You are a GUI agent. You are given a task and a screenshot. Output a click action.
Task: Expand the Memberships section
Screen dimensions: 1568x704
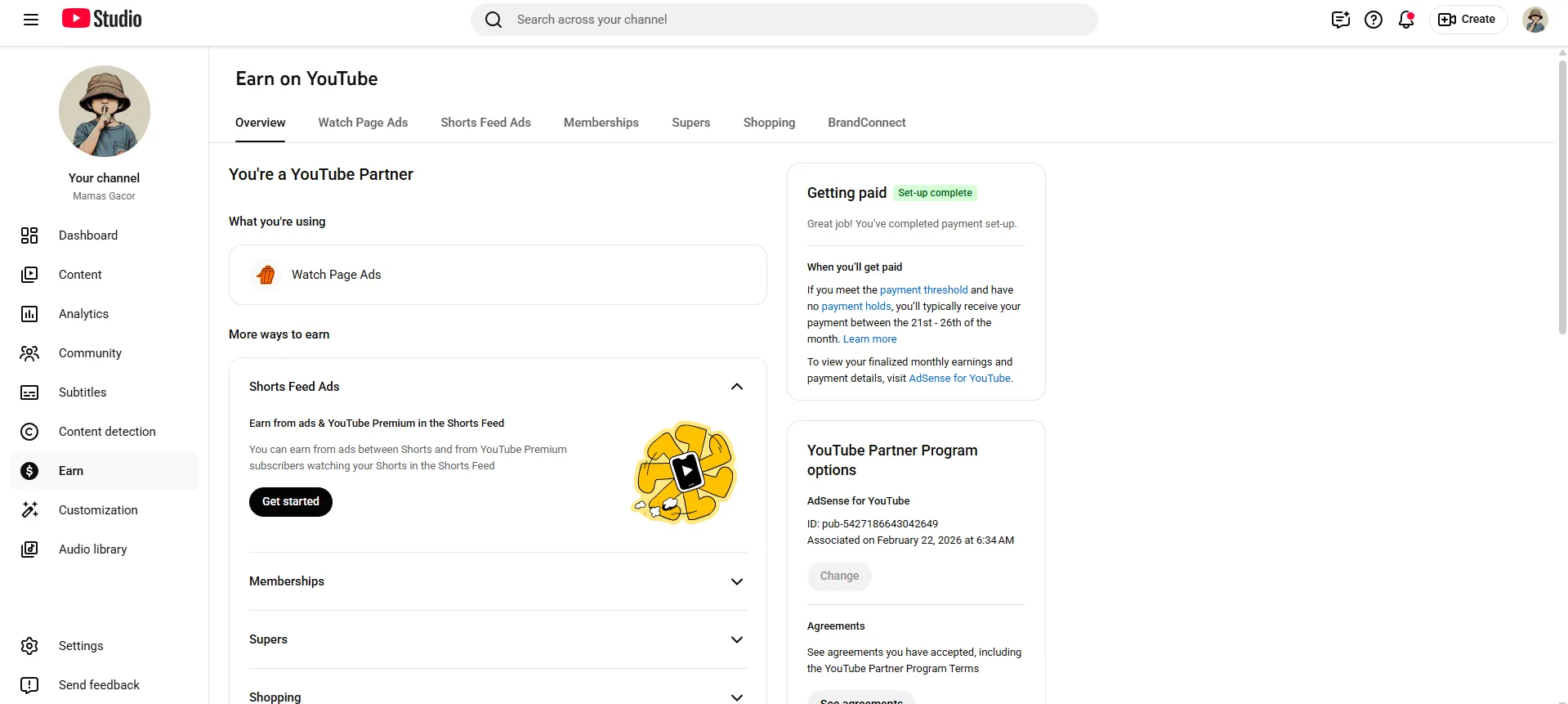tap(737, 581)
